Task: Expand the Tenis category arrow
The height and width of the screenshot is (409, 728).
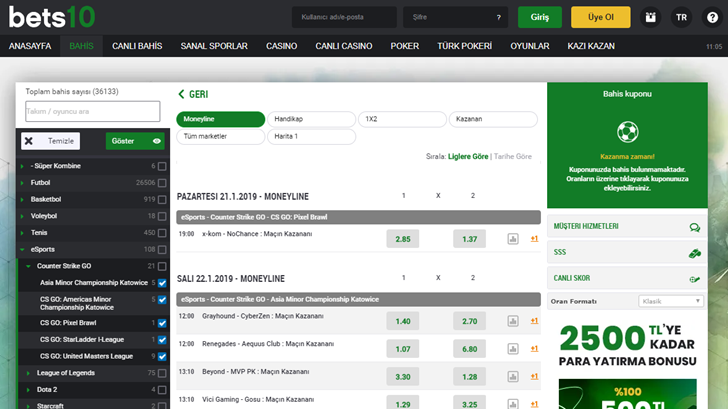Action: (x=22, y=233)
